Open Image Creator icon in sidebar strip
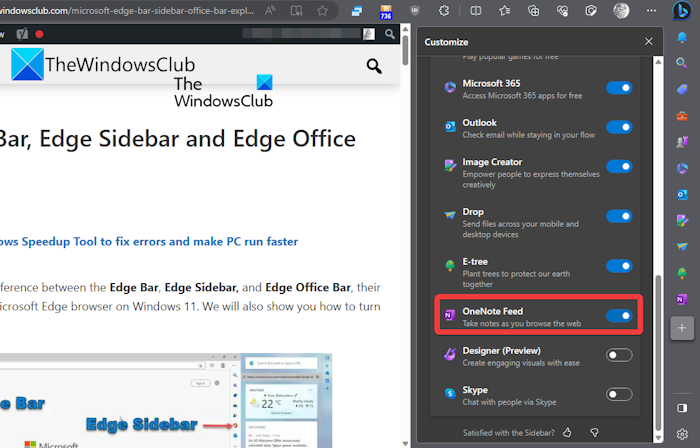 tap(682, 220)
